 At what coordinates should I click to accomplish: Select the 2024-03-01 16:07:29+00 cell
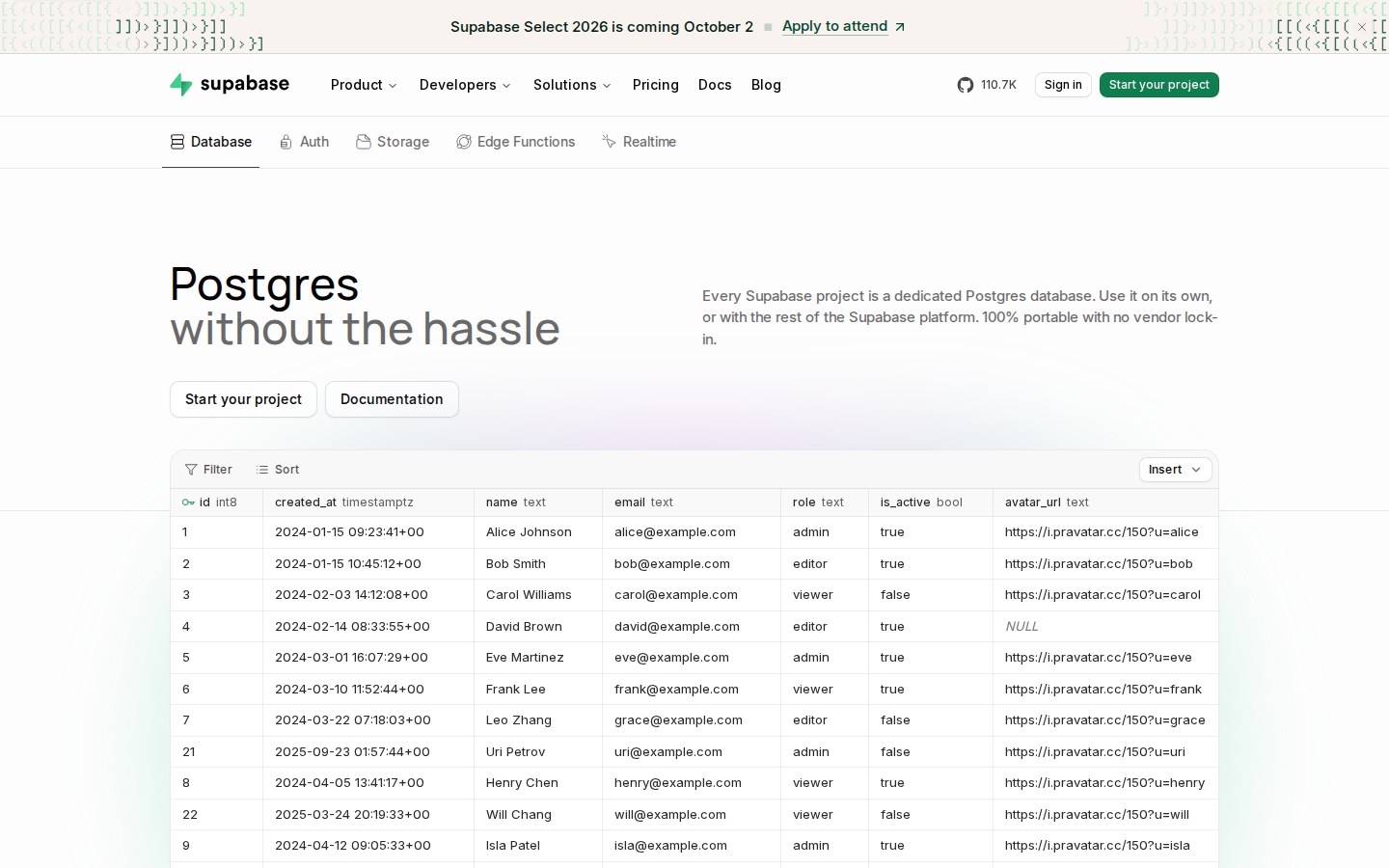[368, 658]
